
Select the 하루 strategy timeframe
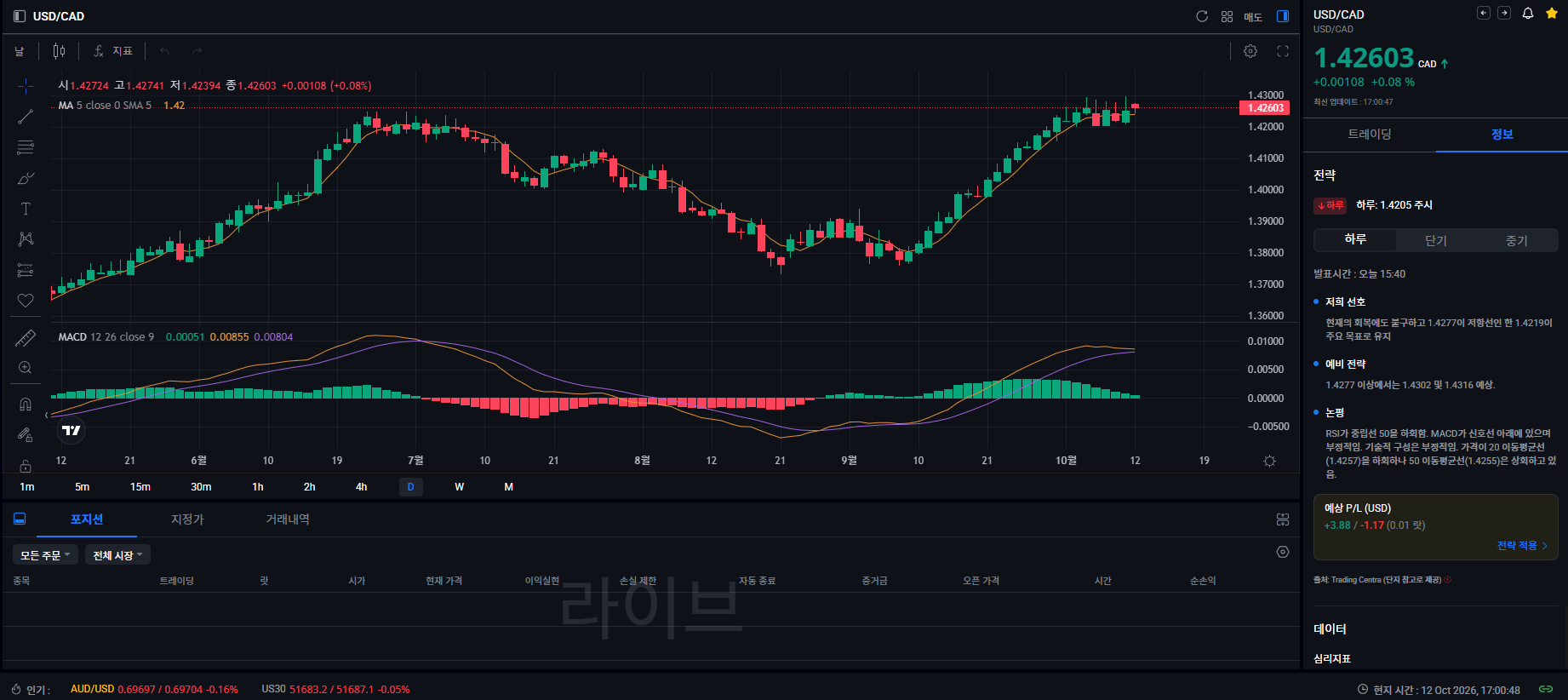point(1355,240)
